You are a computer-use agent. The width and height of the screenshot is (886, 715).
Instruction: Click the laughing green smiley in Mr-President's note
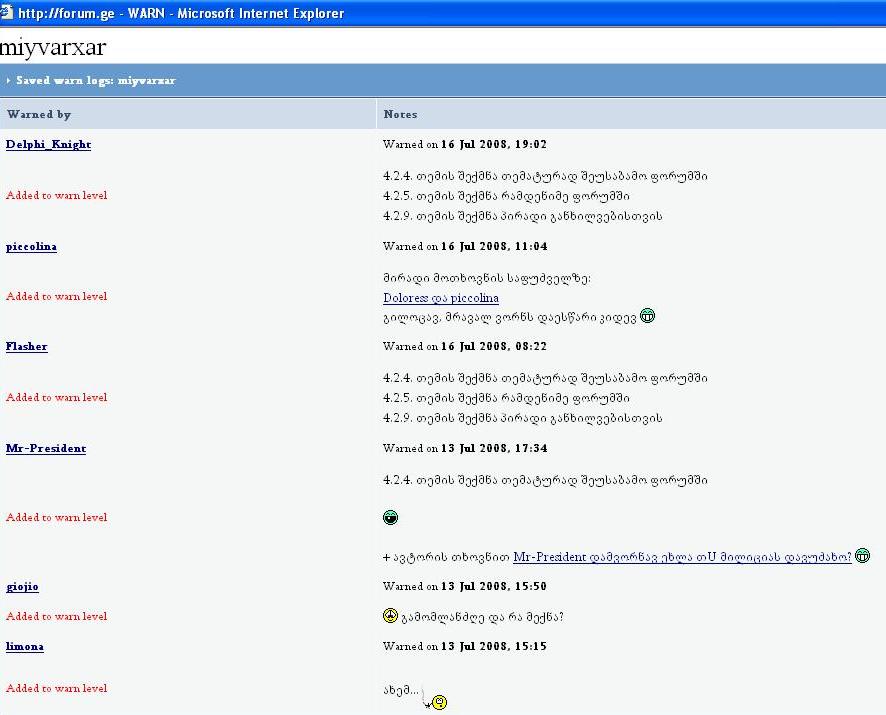tap(390, 517)
